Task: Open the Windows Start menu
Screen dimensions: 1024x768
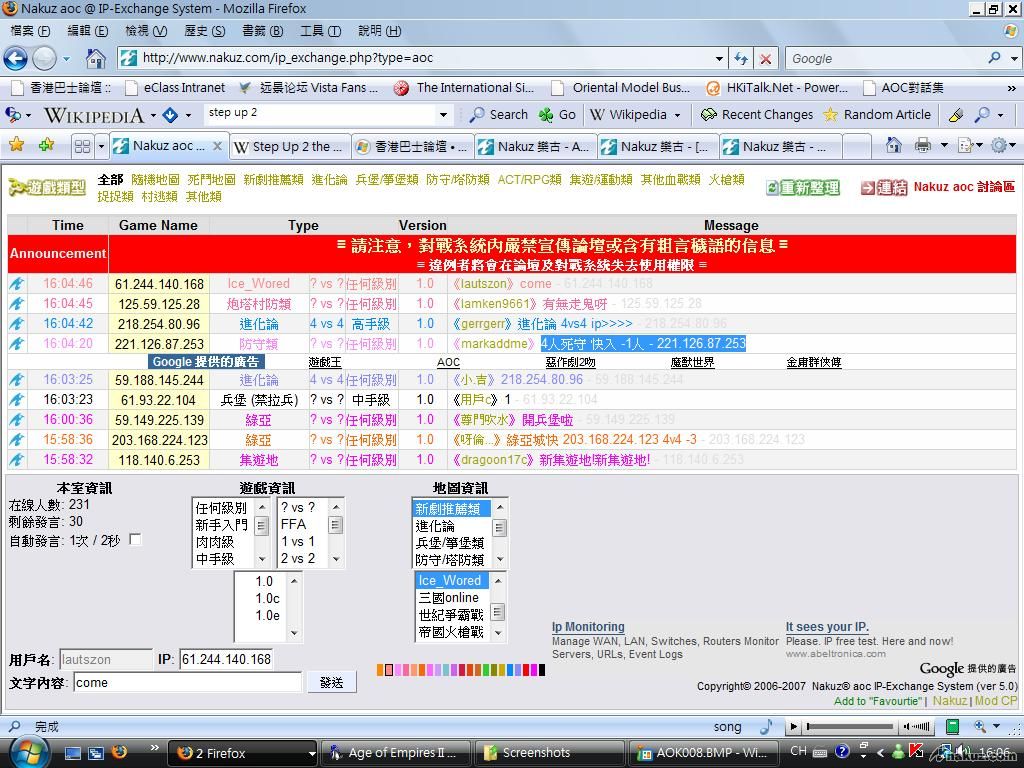Action: click(x=30, y=750)
